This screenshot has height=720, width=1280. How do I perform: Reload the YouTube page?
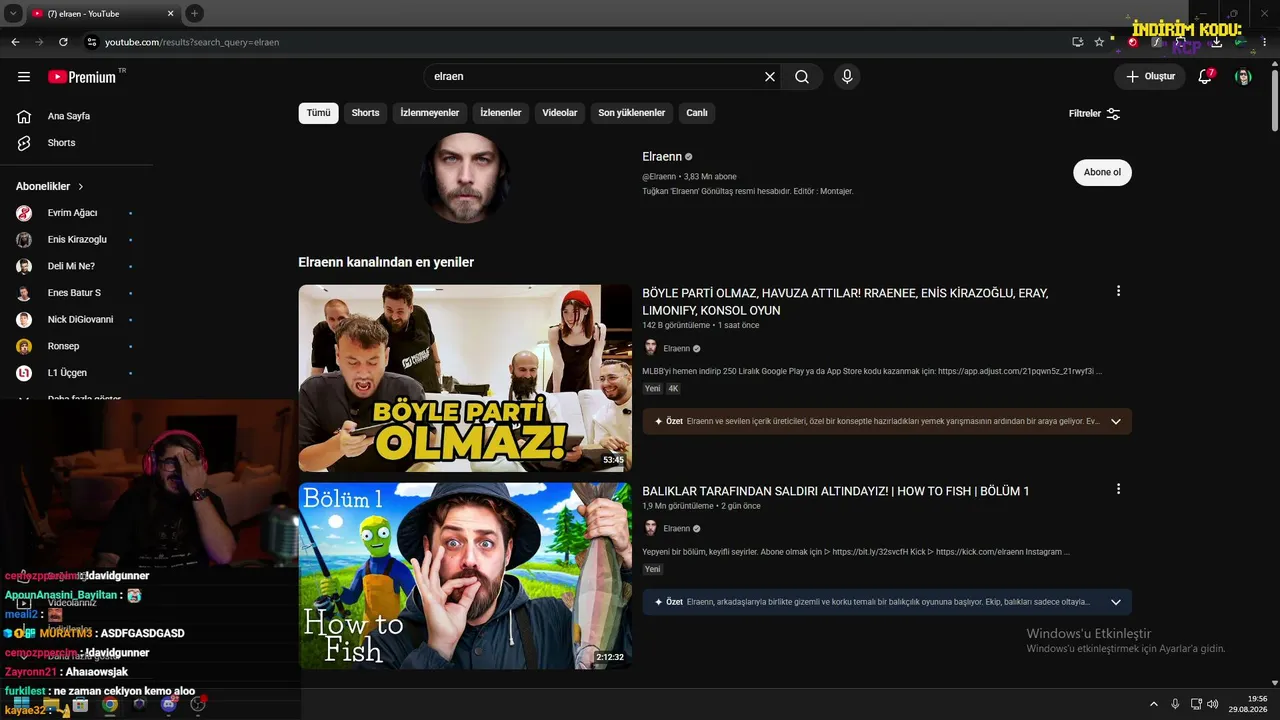tap(63, 42)
